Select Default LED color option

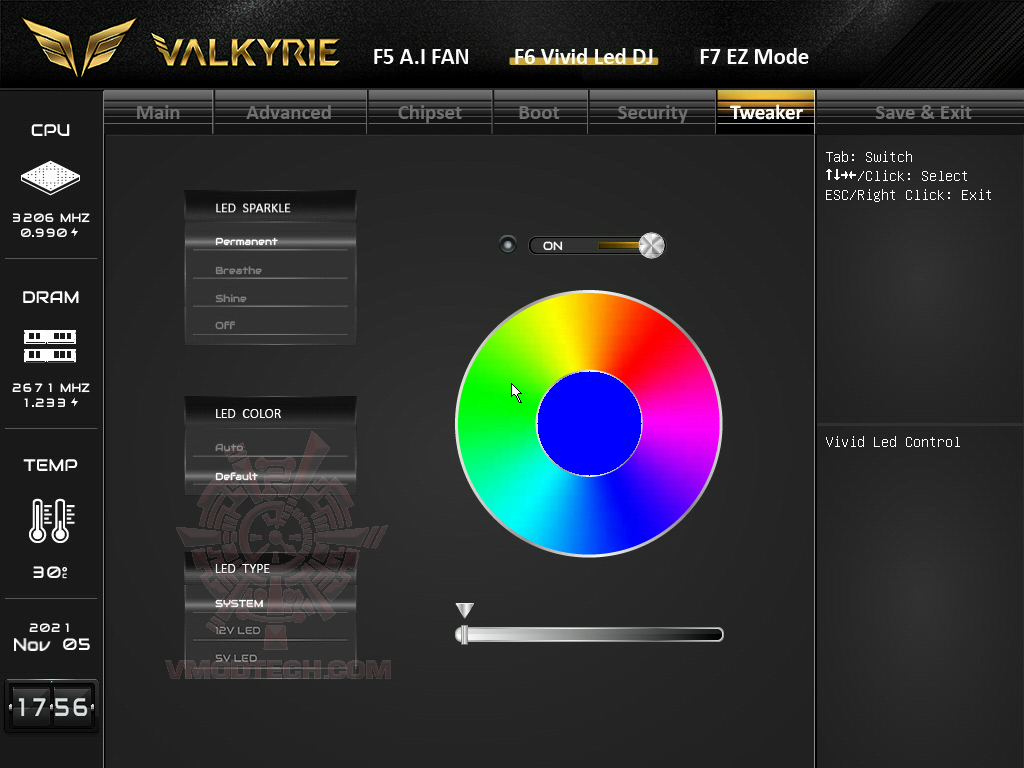click(270, 476)
